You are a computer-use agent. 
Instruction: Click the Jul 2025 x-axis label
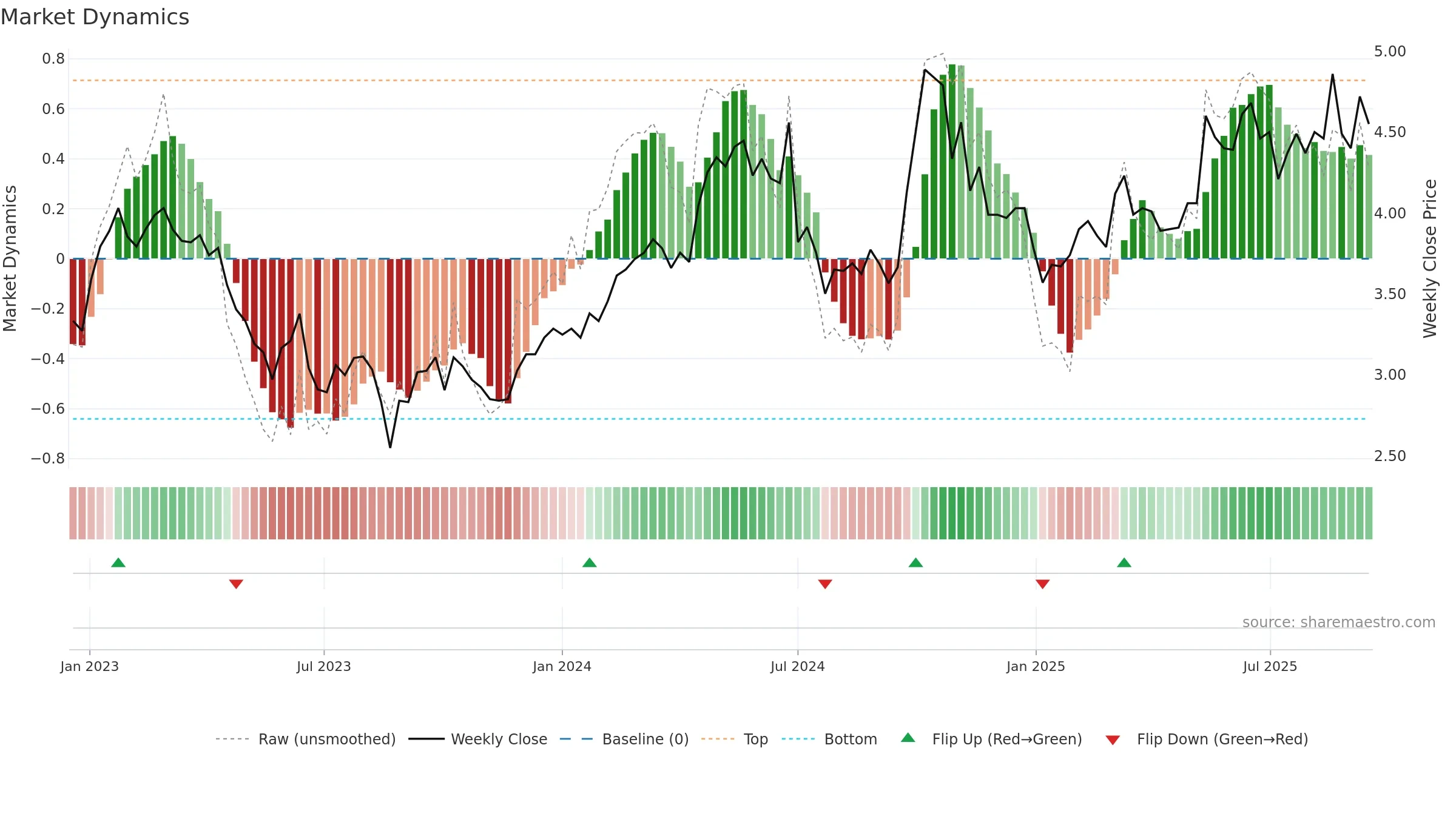pos(1270,666)
